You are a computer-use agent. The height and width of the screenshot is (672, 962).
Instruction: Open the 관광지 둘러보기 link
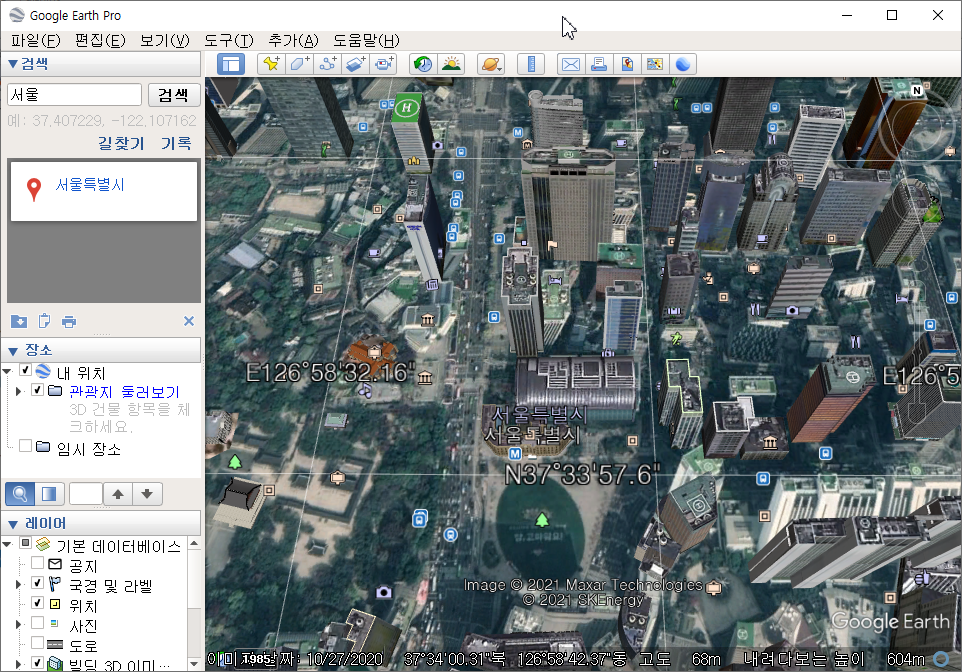click(x=124, y=391)
